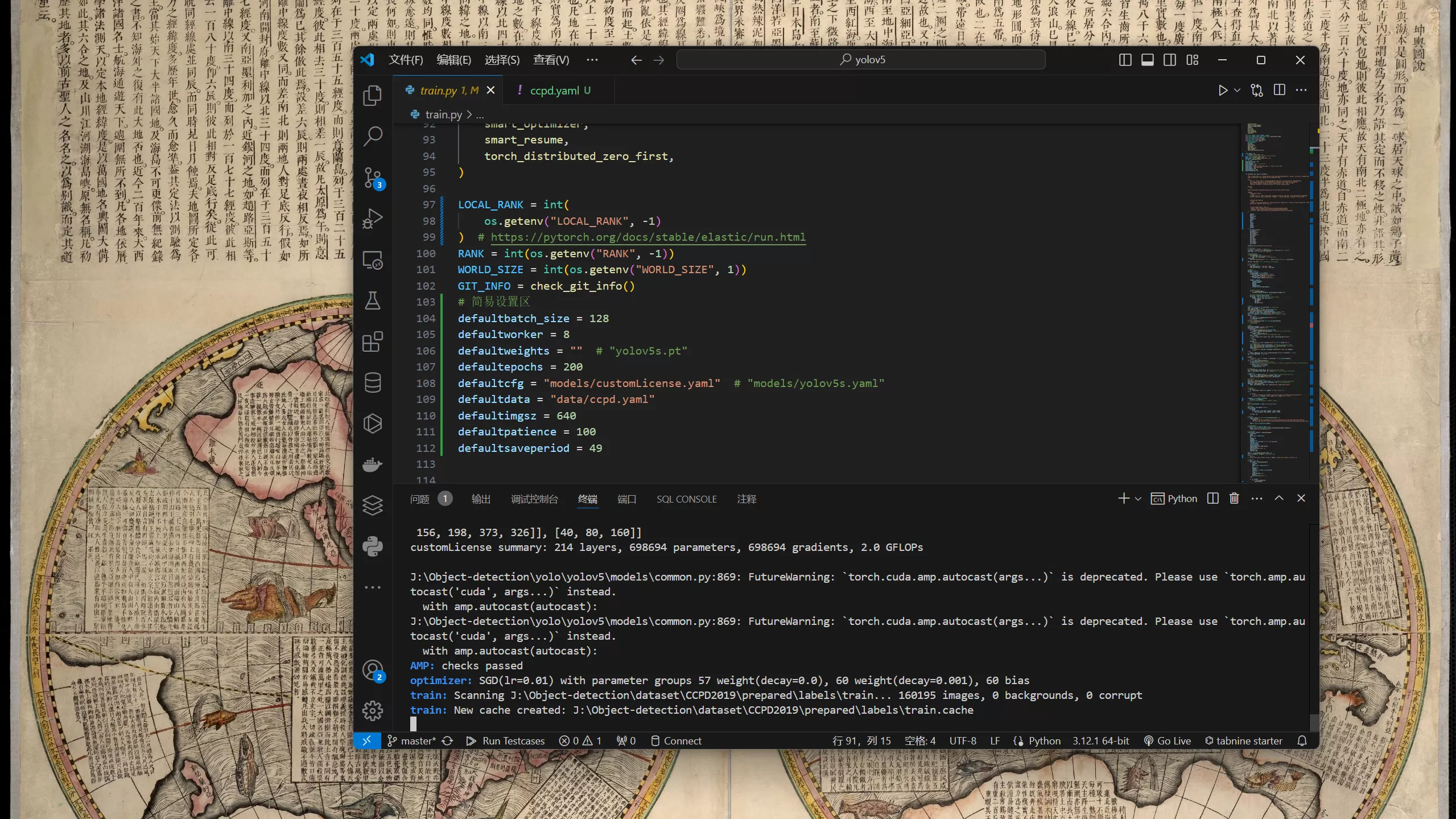Kill the terminal with trash icon
This screenshot has width=1456, height=819.
coord(1234,499)
